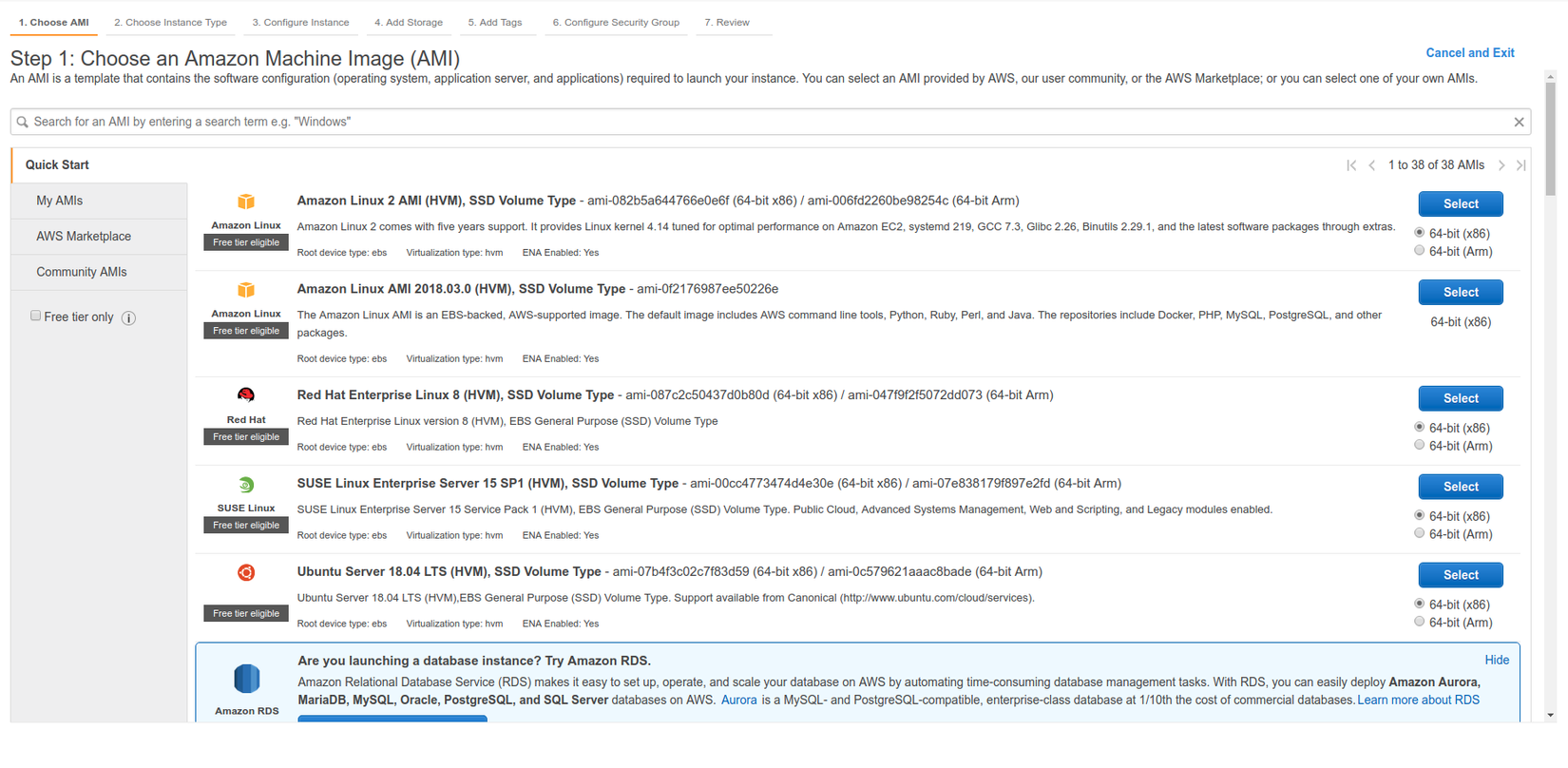
Task: Click the Cancel and Exit link
Action: (x=1470, y=53)
